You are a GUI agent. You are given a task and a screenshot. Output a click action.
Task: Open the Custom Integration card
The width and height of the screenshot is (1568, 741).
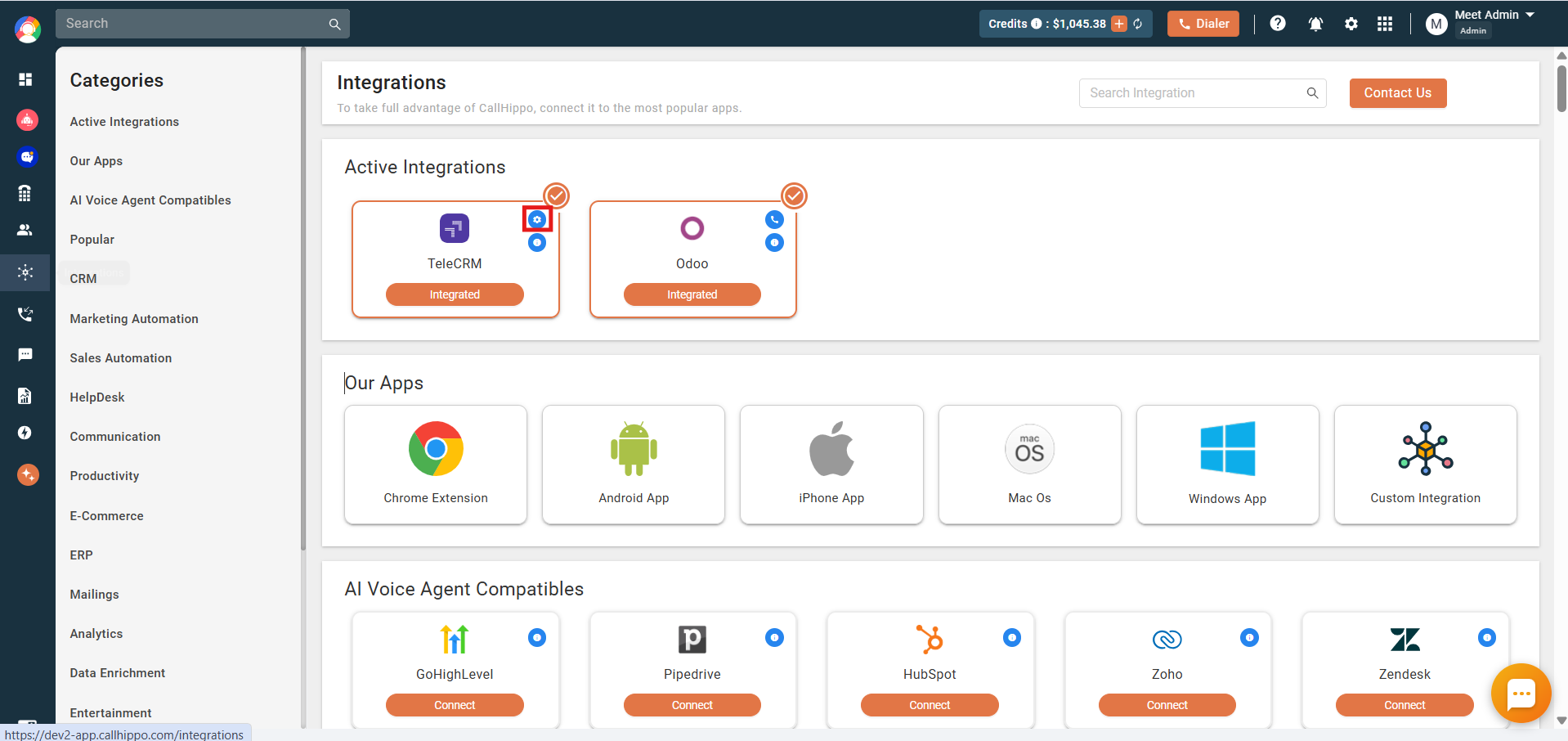click(1426, 465)
